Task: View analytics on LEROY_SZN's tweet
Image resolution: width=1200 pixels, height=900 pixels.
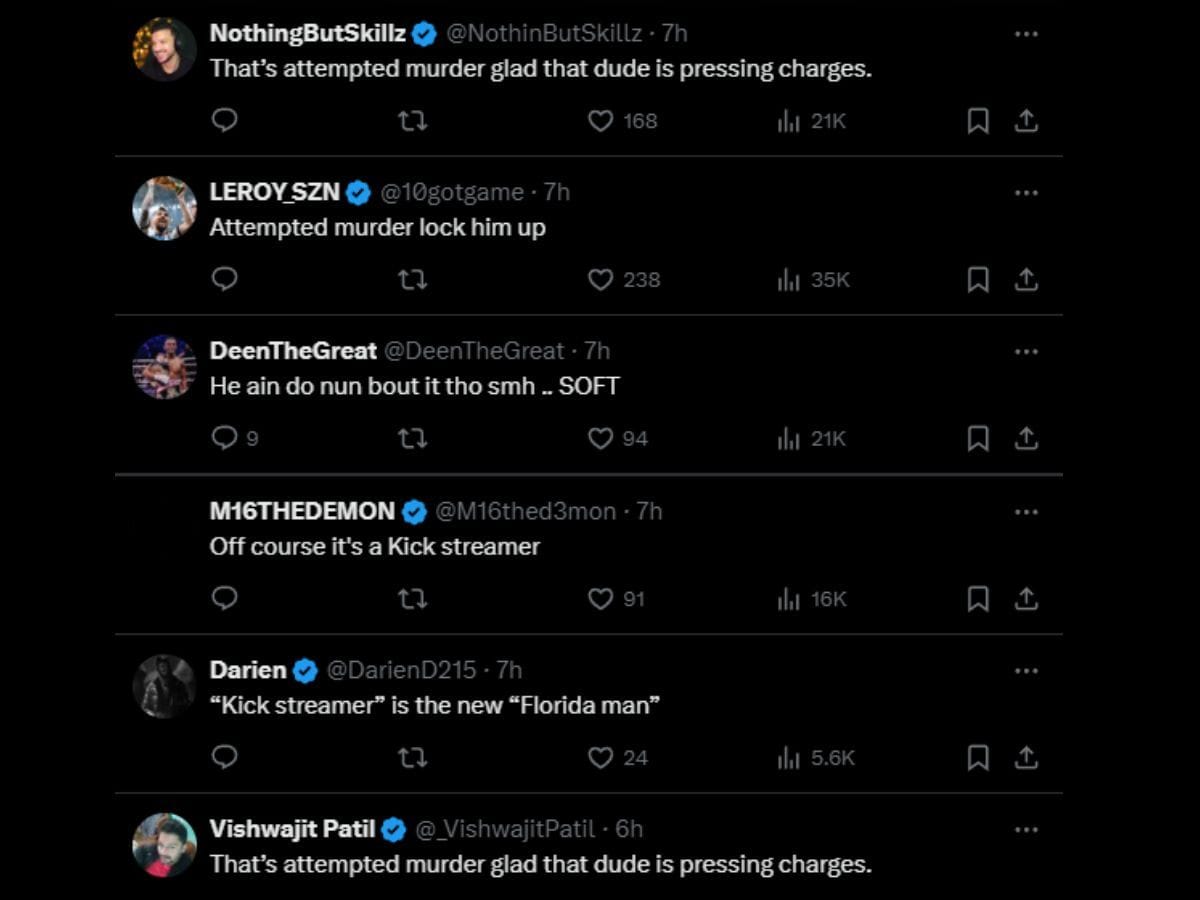Action: pos(789,280)
